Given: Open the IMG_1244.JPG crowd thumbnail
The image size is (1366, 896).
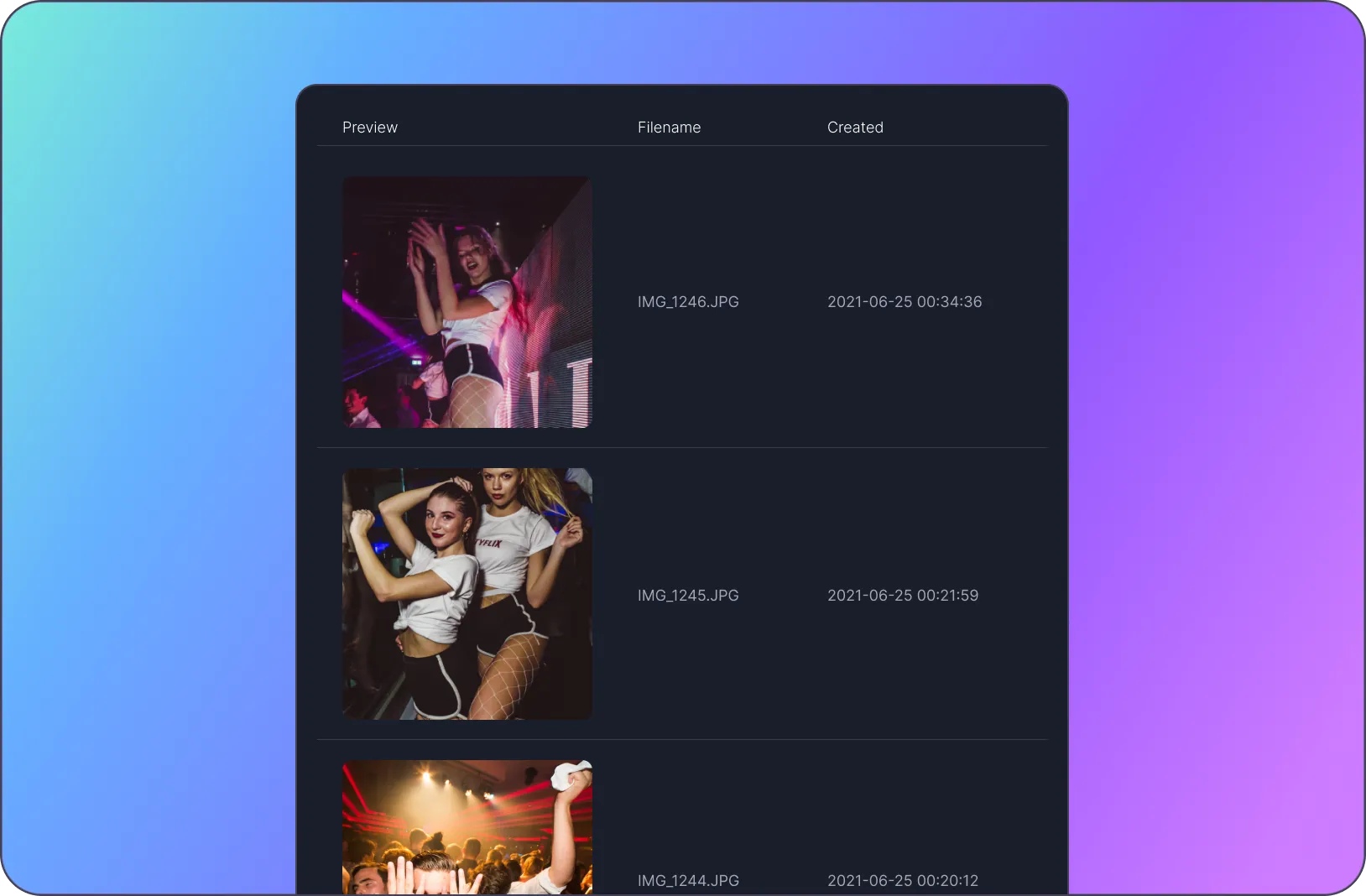Looking at the screenshot, I should (467, 827).
